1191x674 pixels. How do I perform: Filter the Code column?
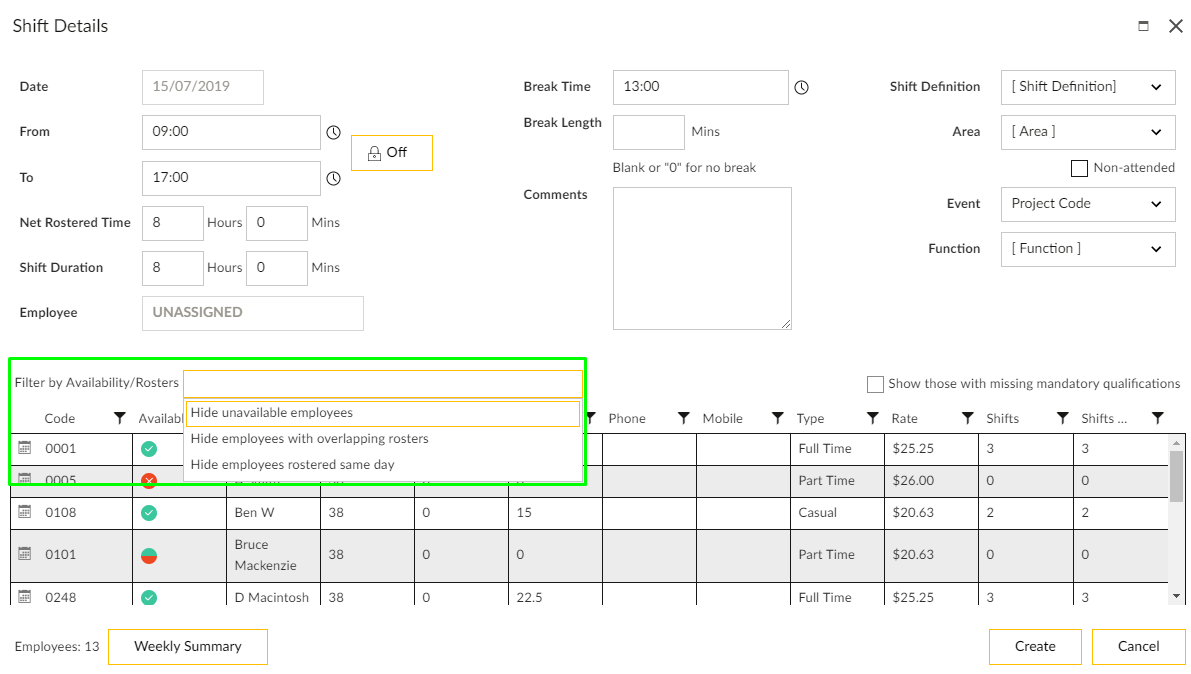click(120, 418)
